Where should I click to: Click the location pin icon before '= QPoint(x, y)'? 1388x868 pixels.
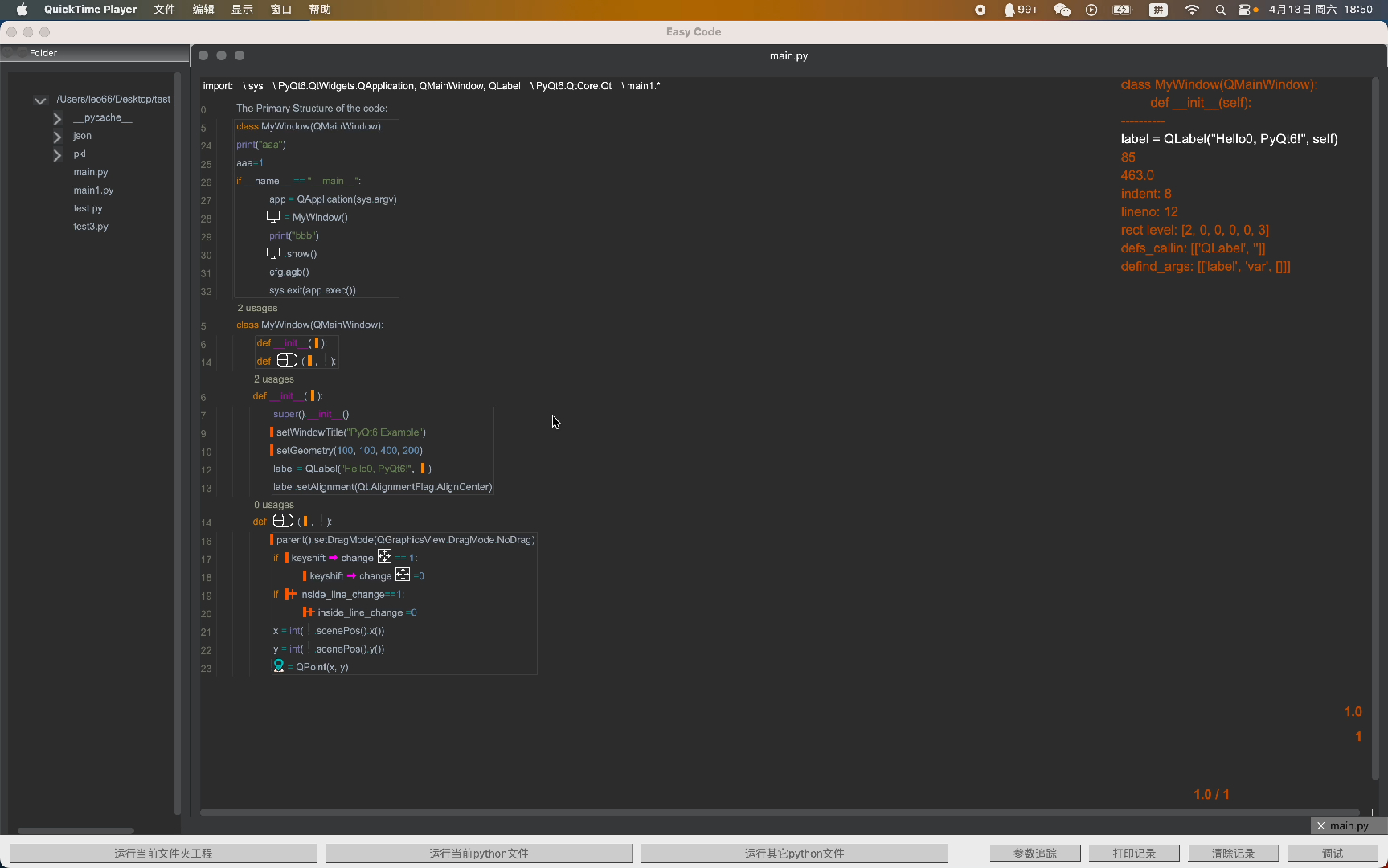tap(279, 665)
